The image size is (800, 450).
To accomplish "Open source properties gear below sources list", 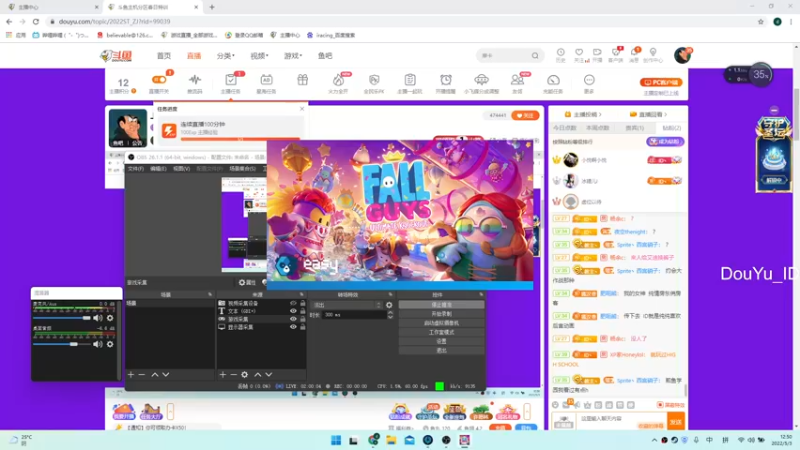I will click(244, 374).
